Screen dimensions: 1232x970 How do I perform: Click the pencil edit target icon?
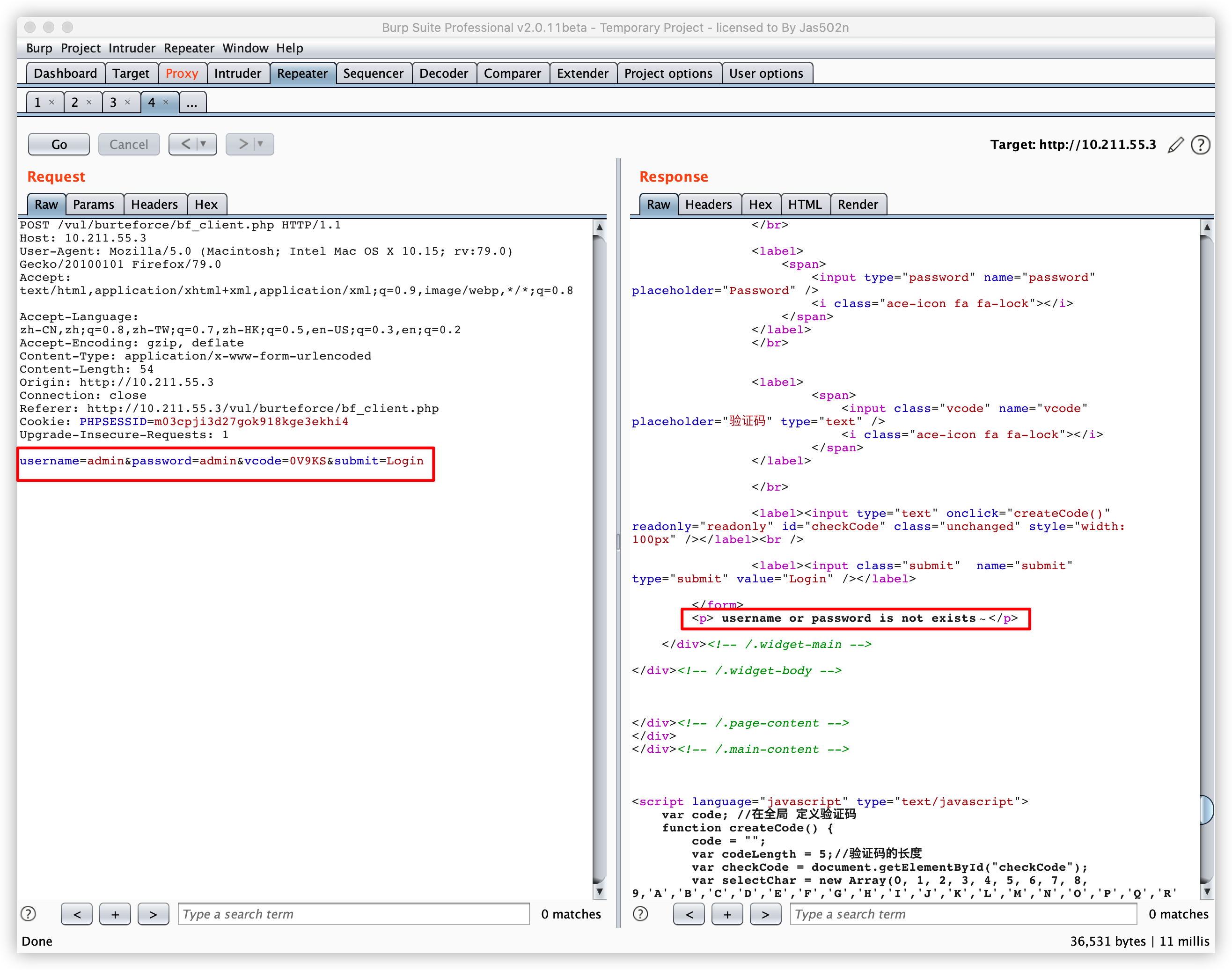tap(1176, 145)
